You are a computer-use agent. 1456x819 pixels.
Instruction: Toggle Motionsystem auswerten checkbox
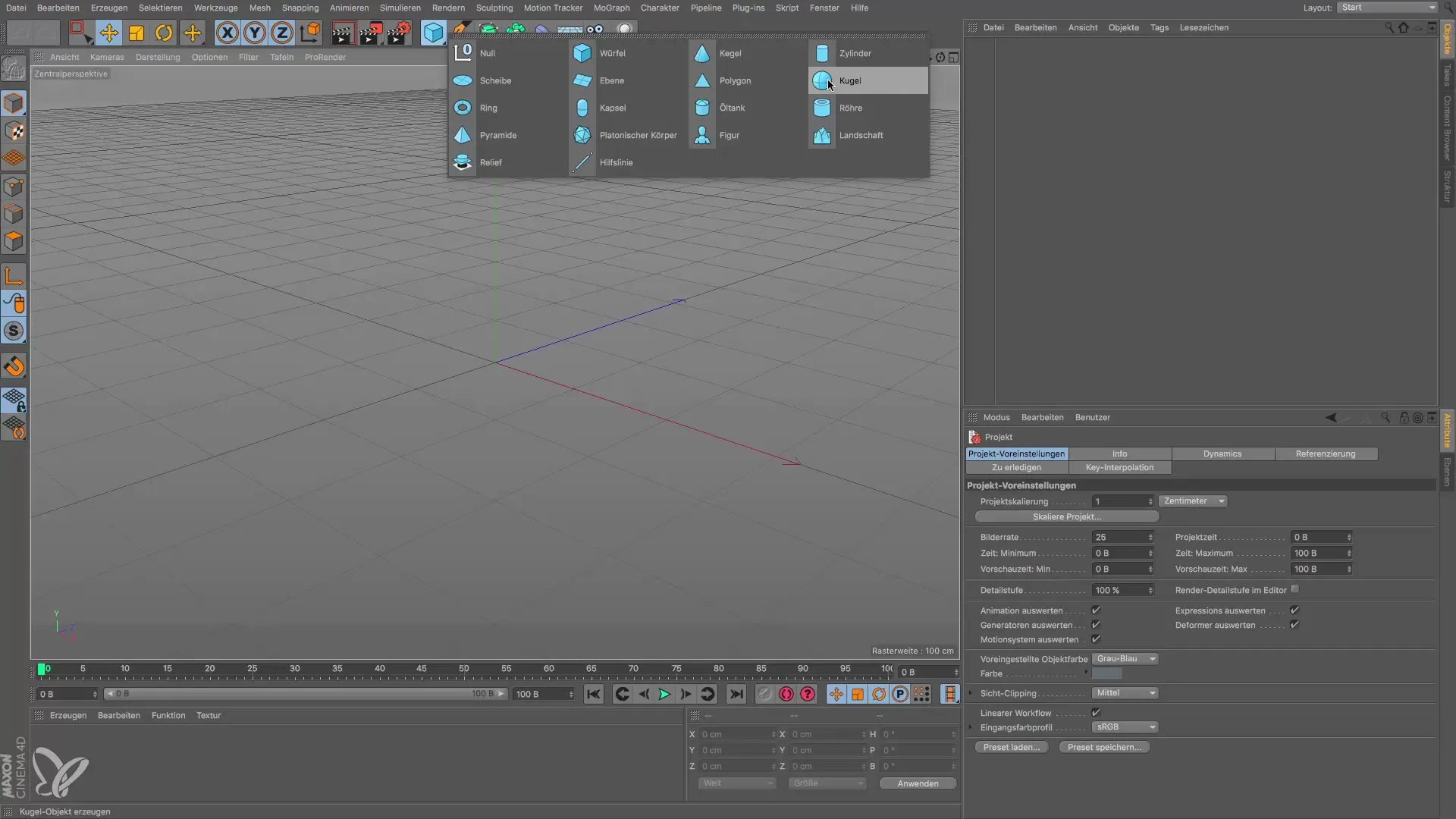pyautogui.click(x=1096, y=639)
